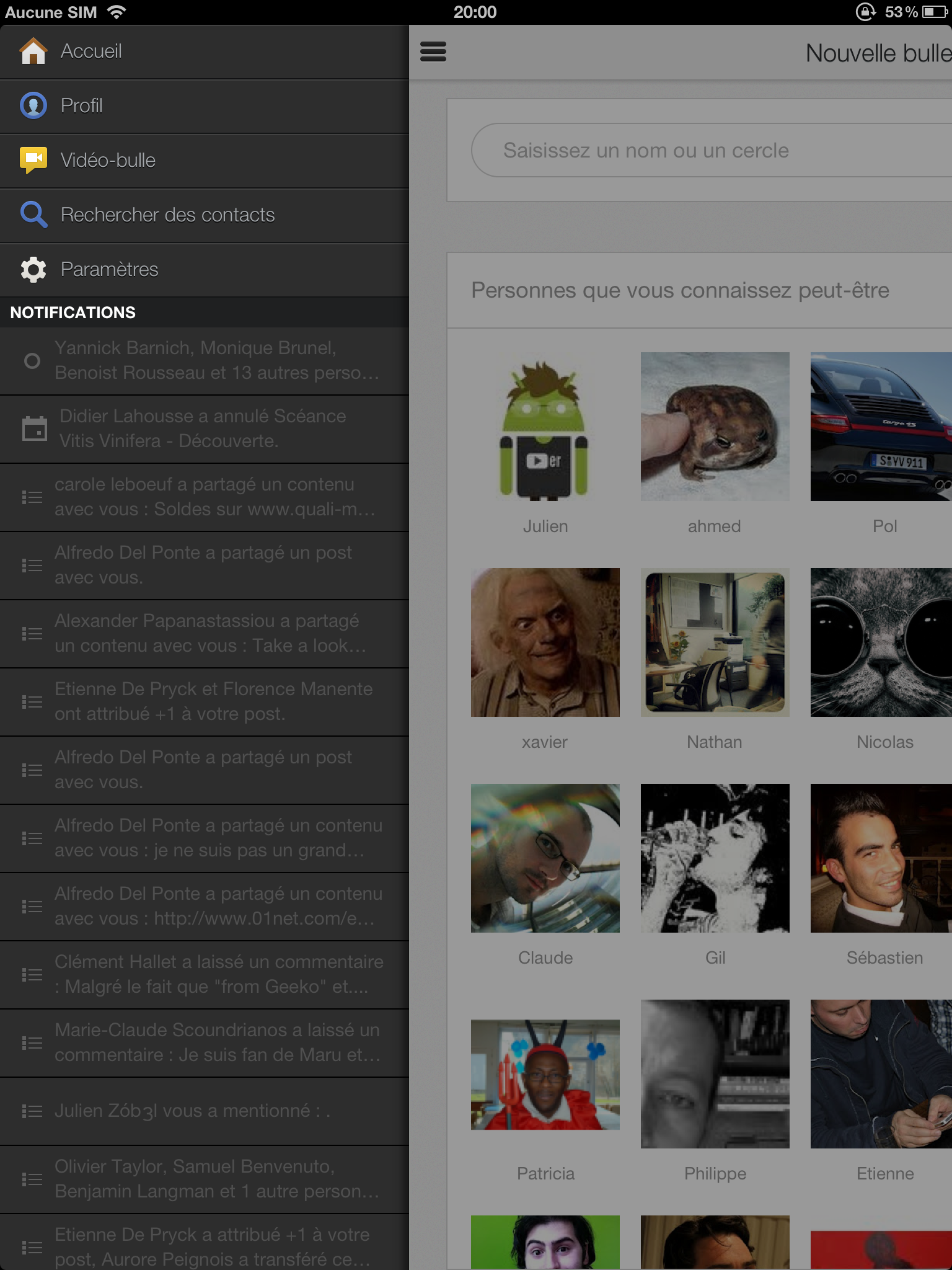The height and width of the screenshot is (1270, 952).
Task: Tap the name label Gil
Action: point(715,958)
